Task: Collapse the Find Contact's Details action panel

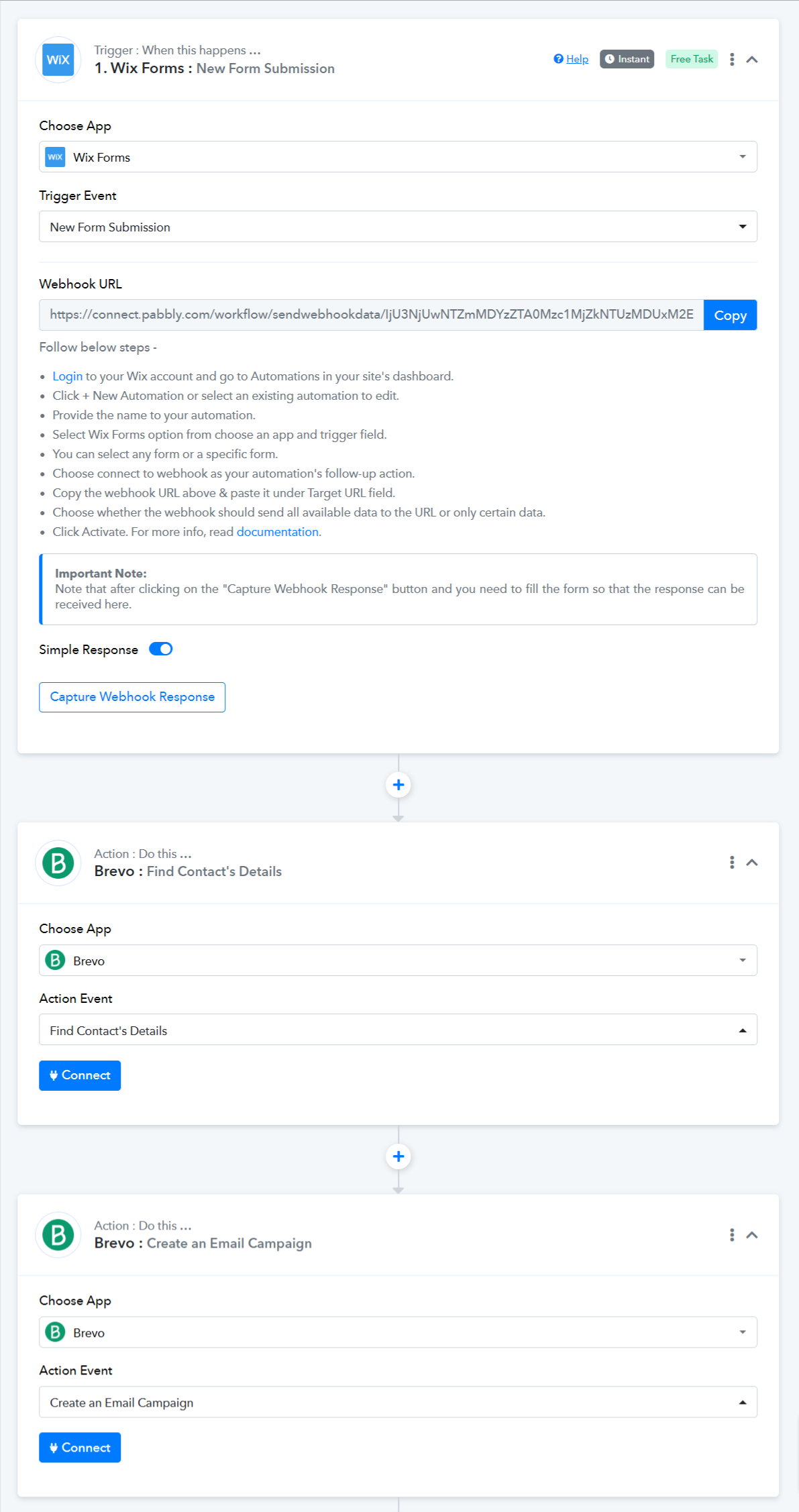Action: (752, 863)
